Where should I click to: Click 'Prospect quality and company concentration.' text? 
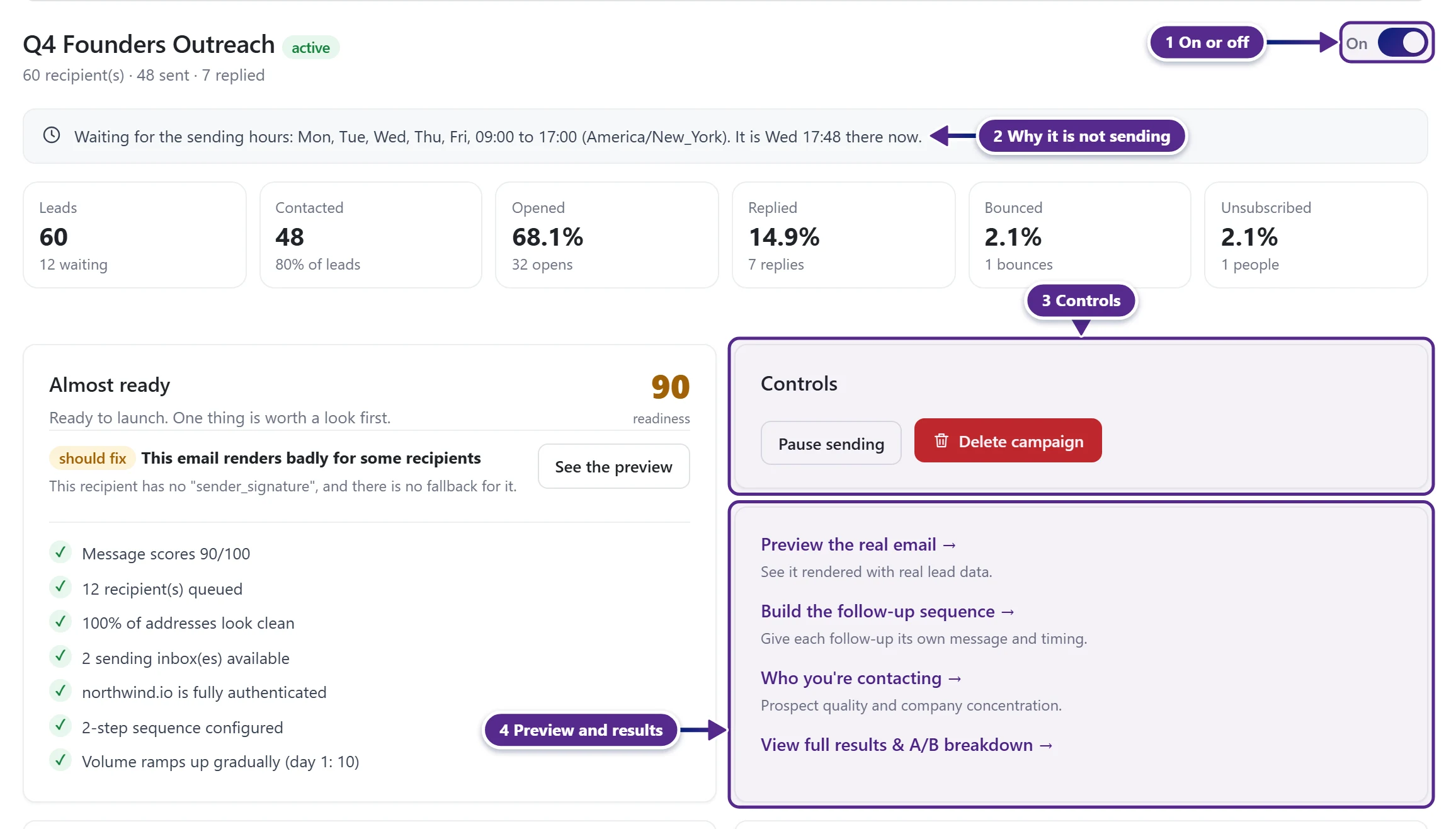tap(911, 705)
